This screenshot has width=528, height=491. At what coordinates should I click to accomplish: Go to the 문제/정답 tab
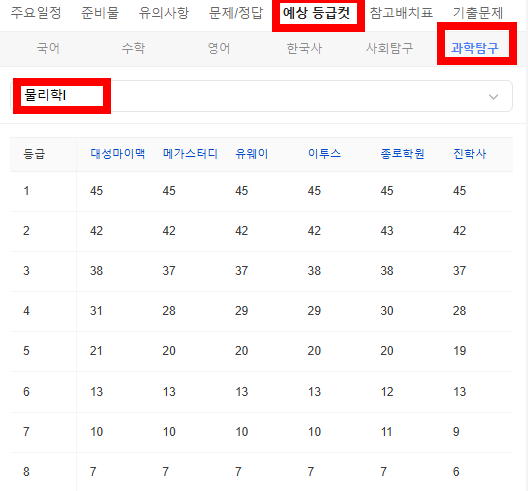tap(236, 13)
